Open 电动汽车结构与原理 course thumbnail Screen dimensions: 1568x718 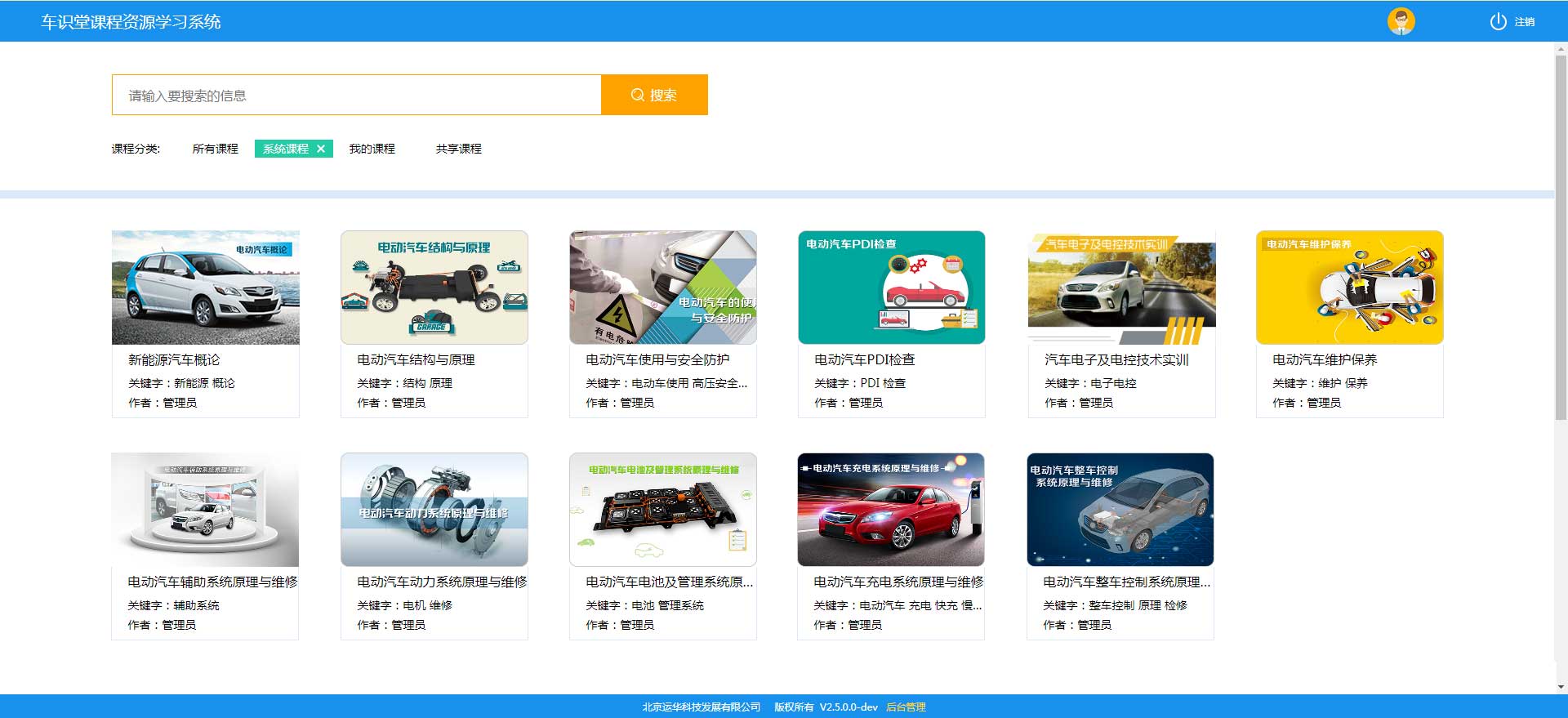coord(434,288)
